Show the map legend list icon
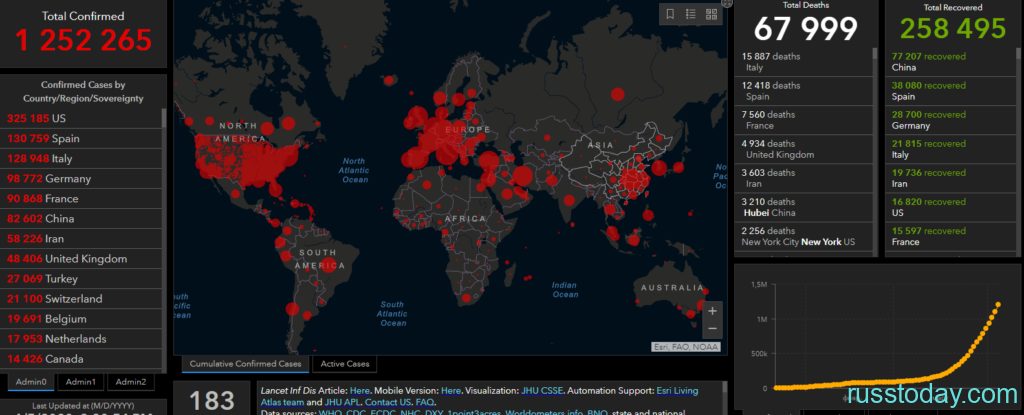 tap(690, 14)
